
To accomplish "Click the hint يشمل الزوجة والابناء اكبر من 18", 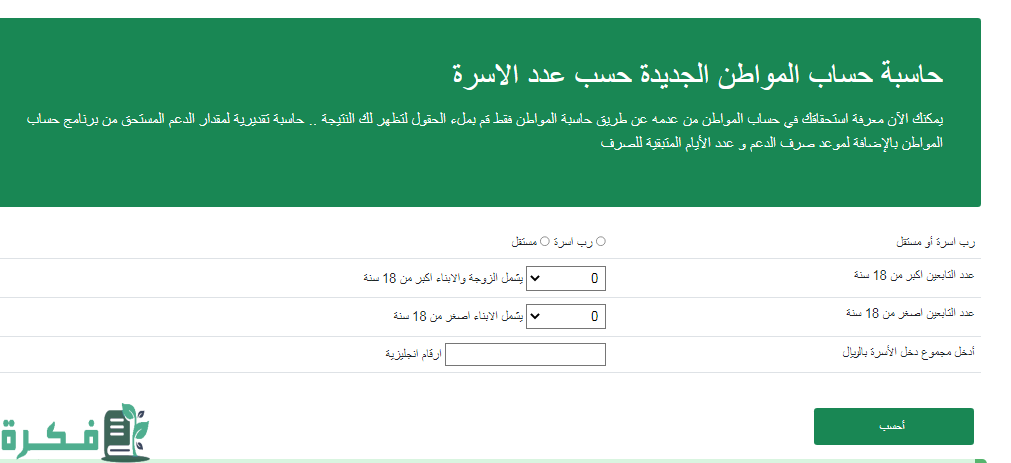I will click(443, 279).
